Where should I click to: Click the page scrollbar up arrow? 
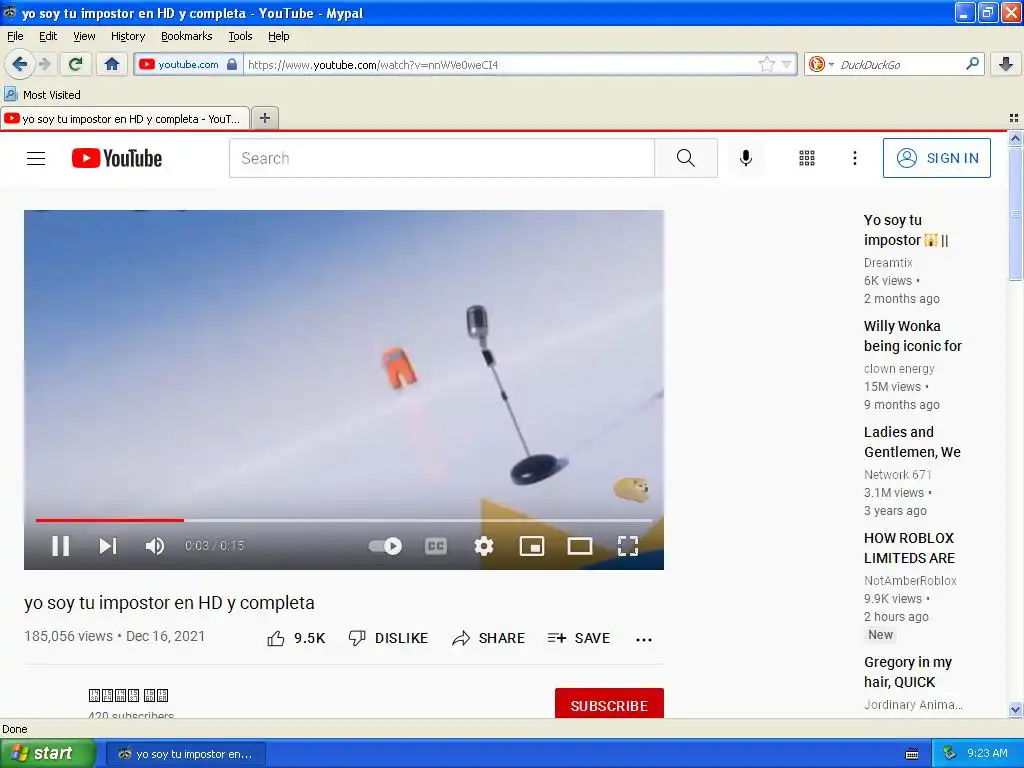(1015, 138)
